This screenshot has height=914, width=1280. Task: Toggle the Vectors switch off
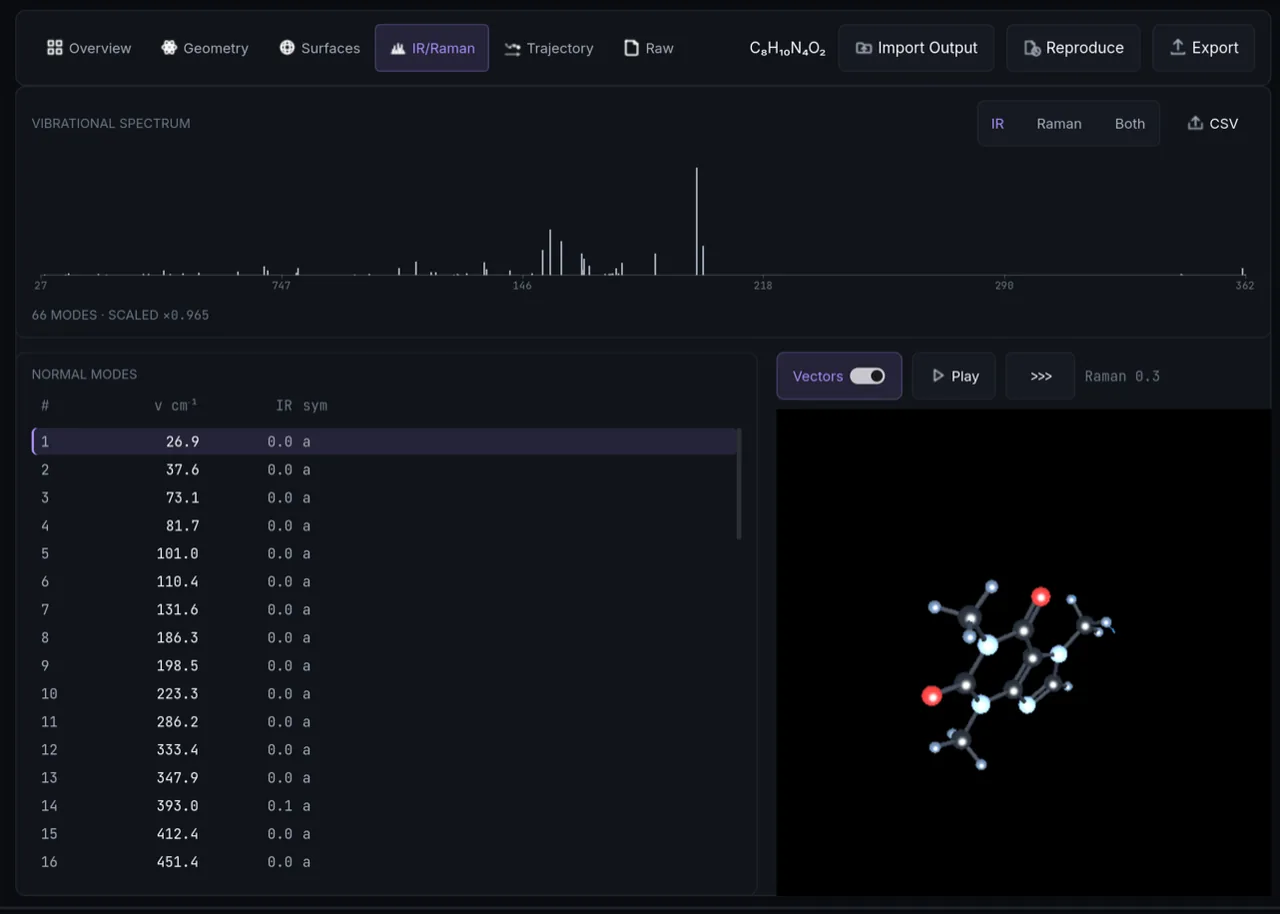click(867, 376)
